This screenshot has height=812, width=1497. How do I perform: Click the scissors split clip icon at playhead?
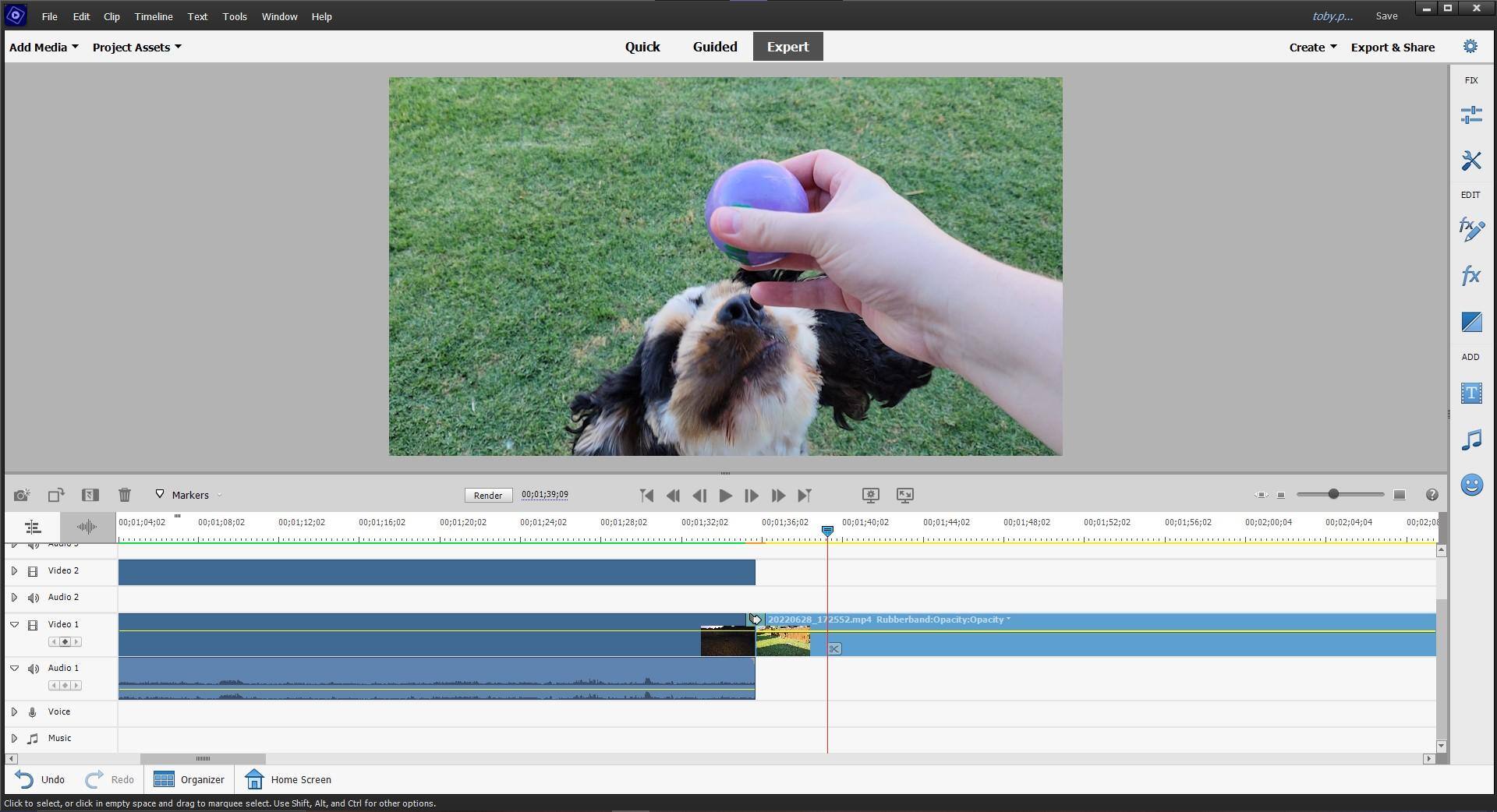(x=834, y=649)
